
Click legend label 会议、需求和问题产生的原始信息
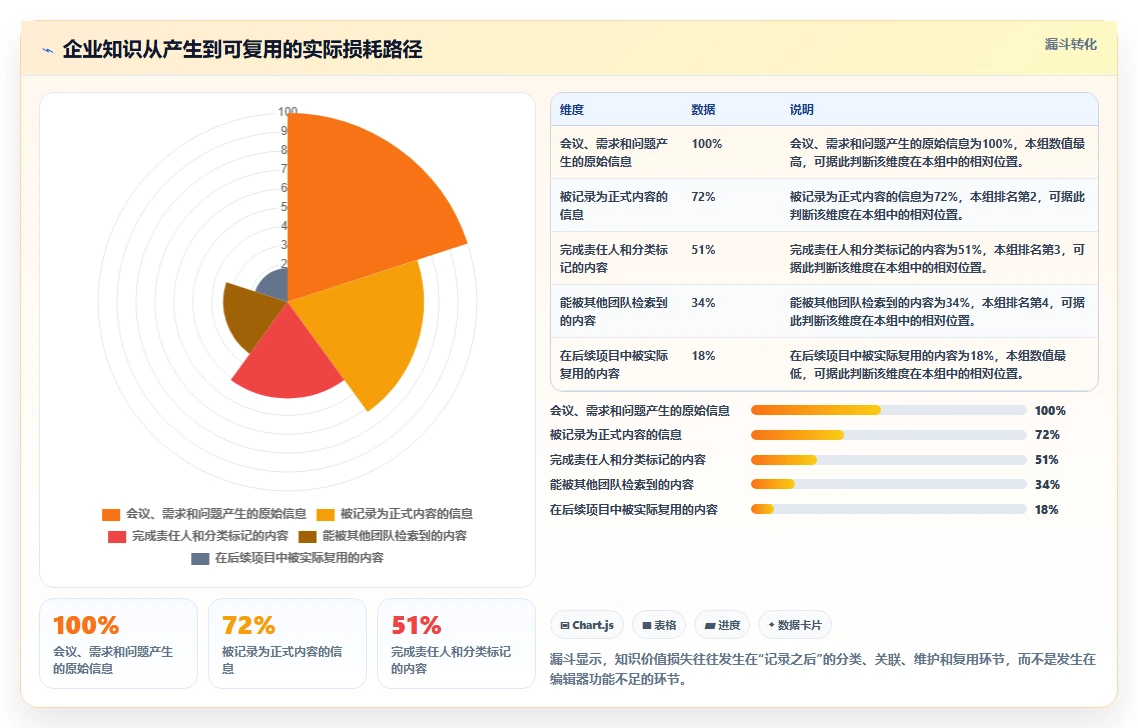pos(216,514)
